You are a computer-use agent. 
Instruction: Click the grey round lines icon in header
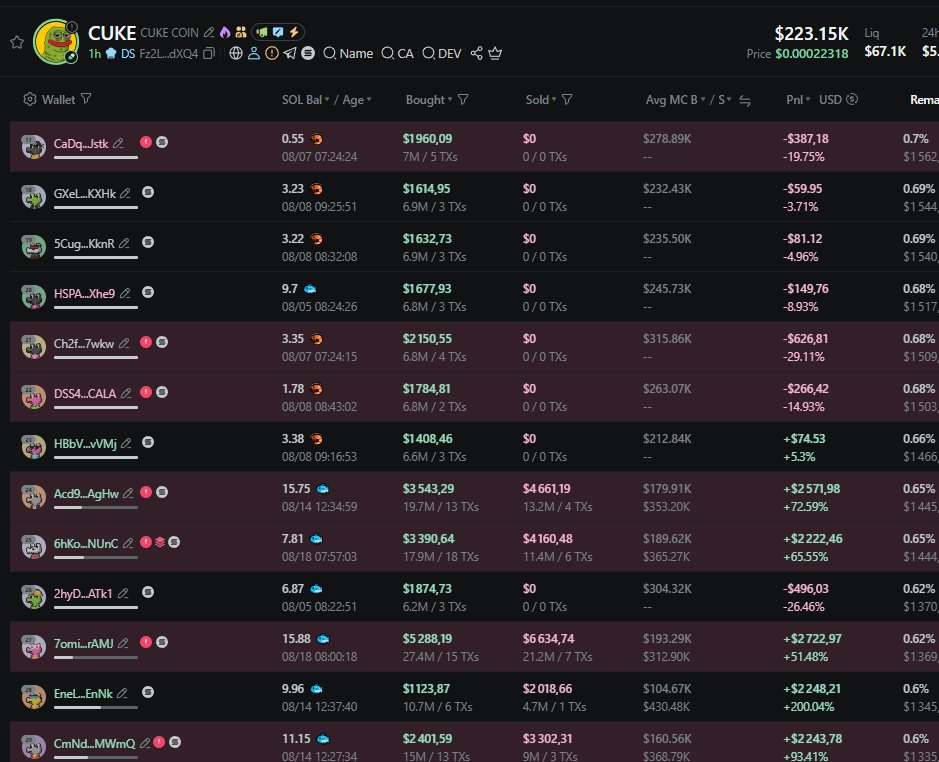(308, 53)
